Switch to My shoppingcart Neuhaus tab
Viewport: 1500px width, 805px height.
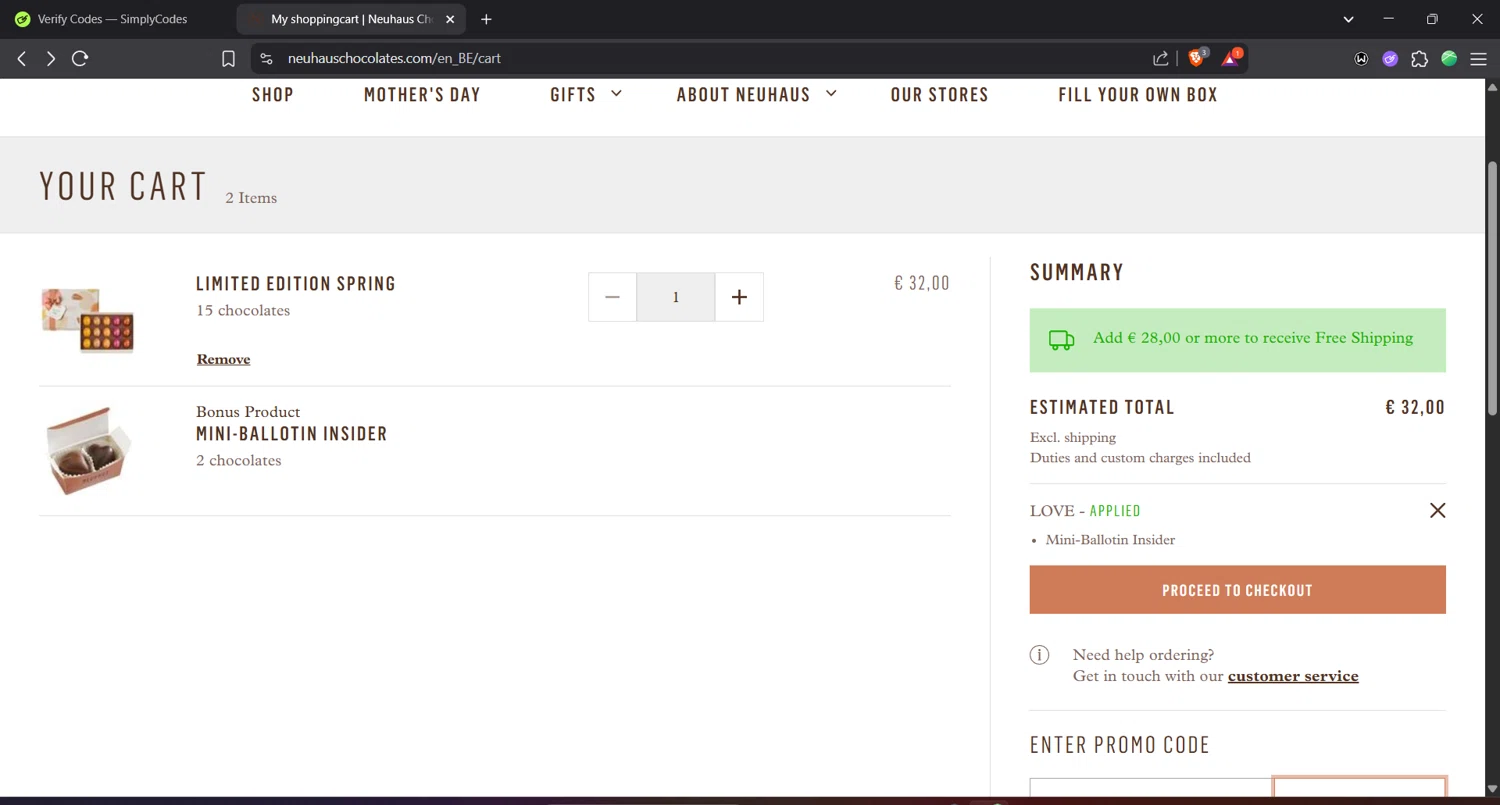coord(351,19)
